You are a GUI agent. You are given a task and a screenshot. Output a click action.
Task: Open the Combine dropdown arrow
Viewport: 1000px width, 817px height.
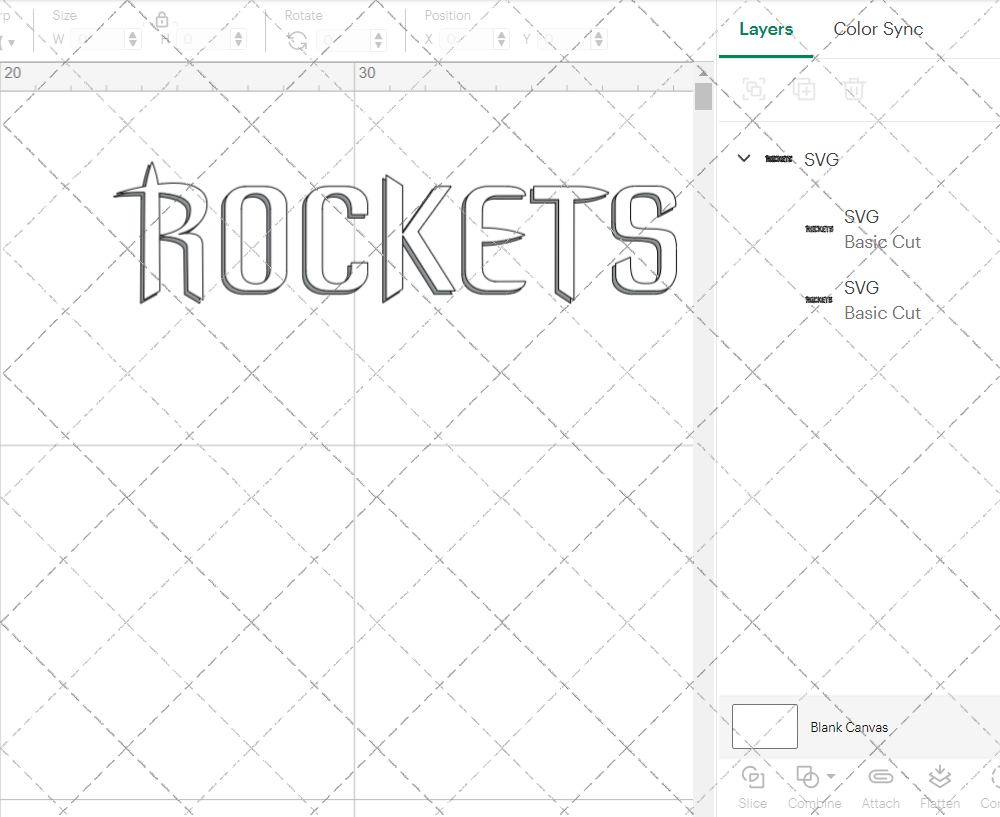(x=831, y=776)
